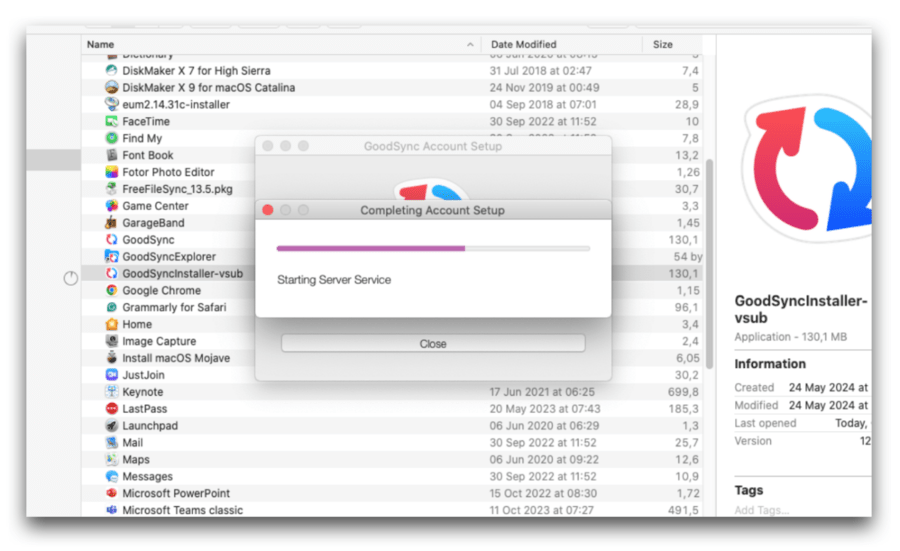The height and width of the screenshot is (551, 900).
Task: Sort the list by Size column
Action: (672, 44)
